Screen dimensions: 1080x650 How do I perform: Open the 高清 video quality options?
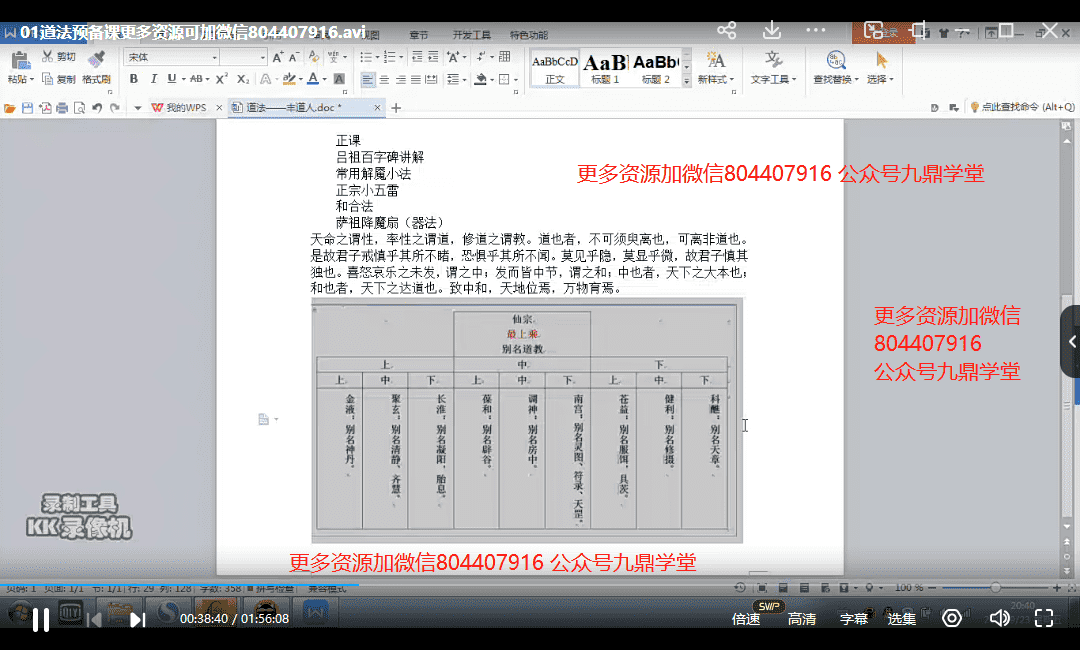point(801,619)
